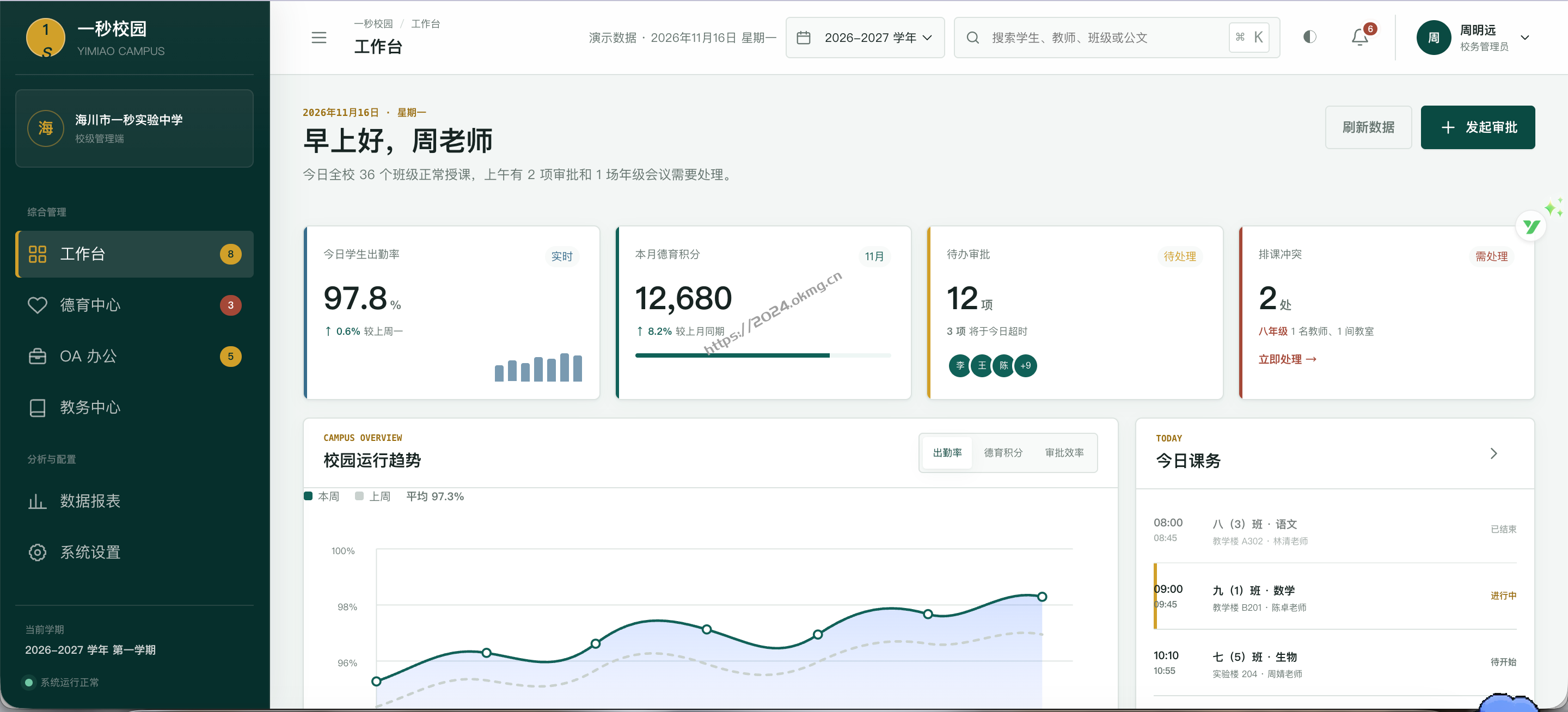Viewport: 1568px width, 712px height.
Task: Open the green floating assistant icon
Action: (1532, 226)
